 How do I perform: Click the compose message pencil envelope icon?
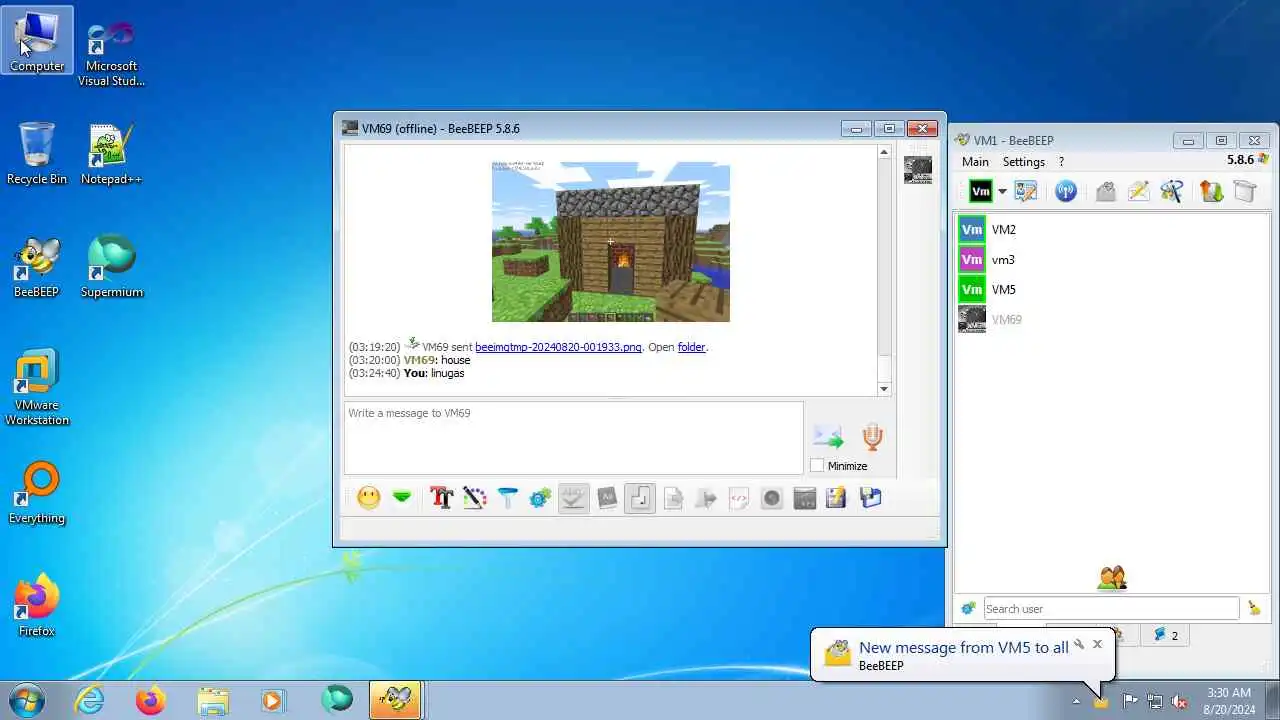click(1138, 191)
